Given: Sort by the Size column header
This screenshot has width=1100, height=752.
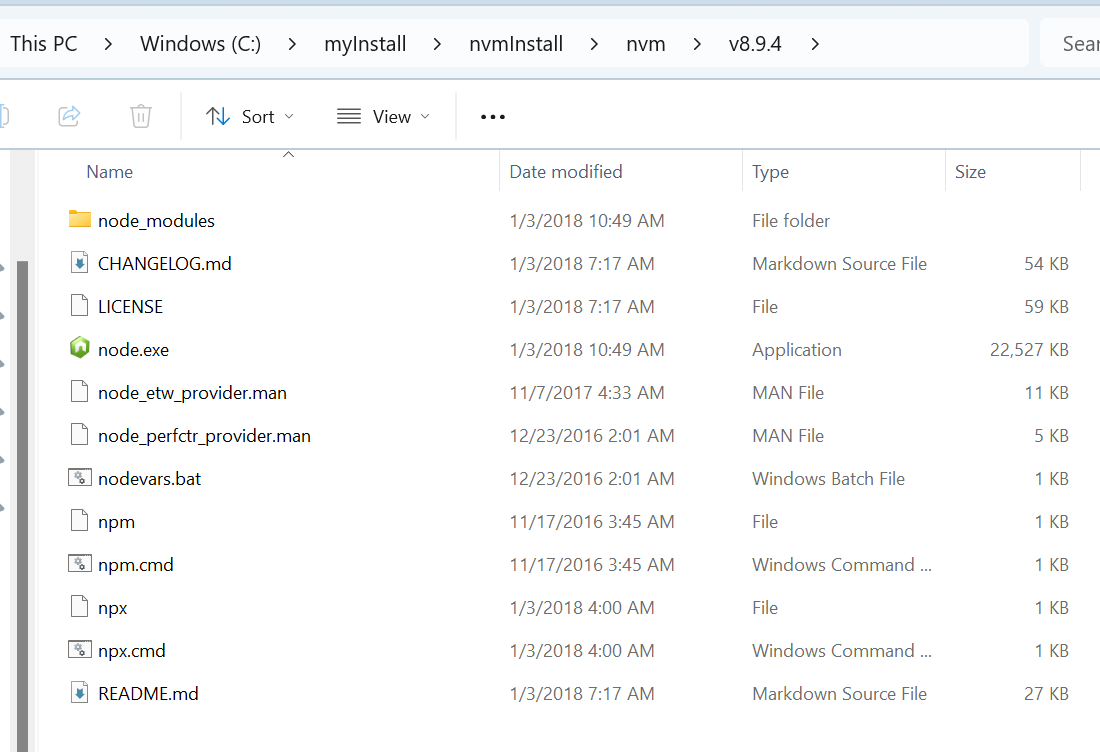Looking at the screenshot, I should (970, 172).
